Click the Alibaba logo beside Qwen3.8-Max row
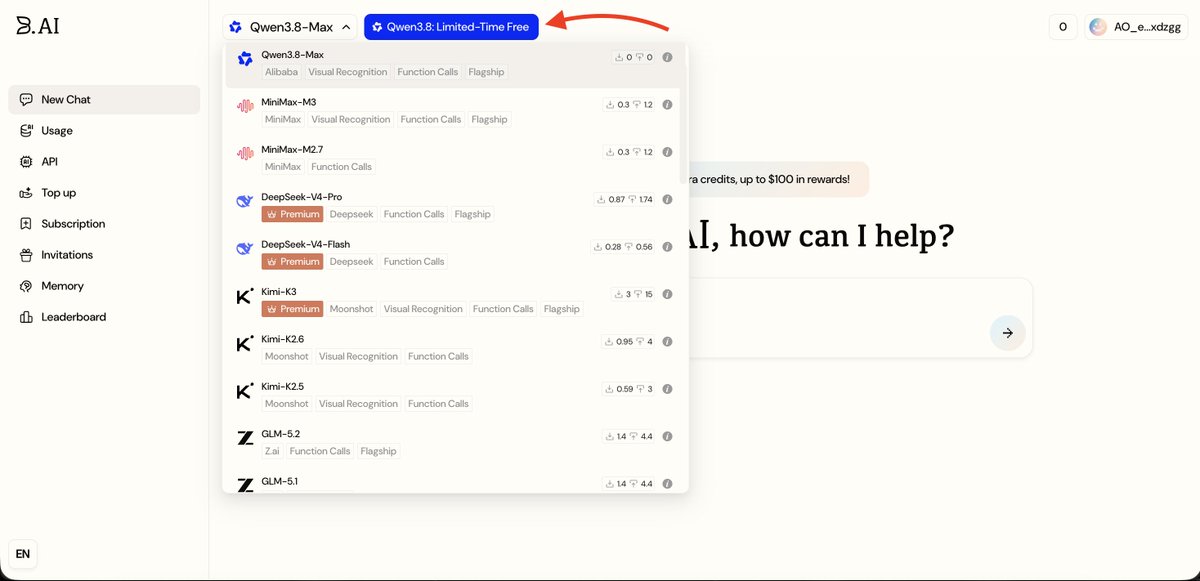The image size is (1200, 581). coord(244,59)
